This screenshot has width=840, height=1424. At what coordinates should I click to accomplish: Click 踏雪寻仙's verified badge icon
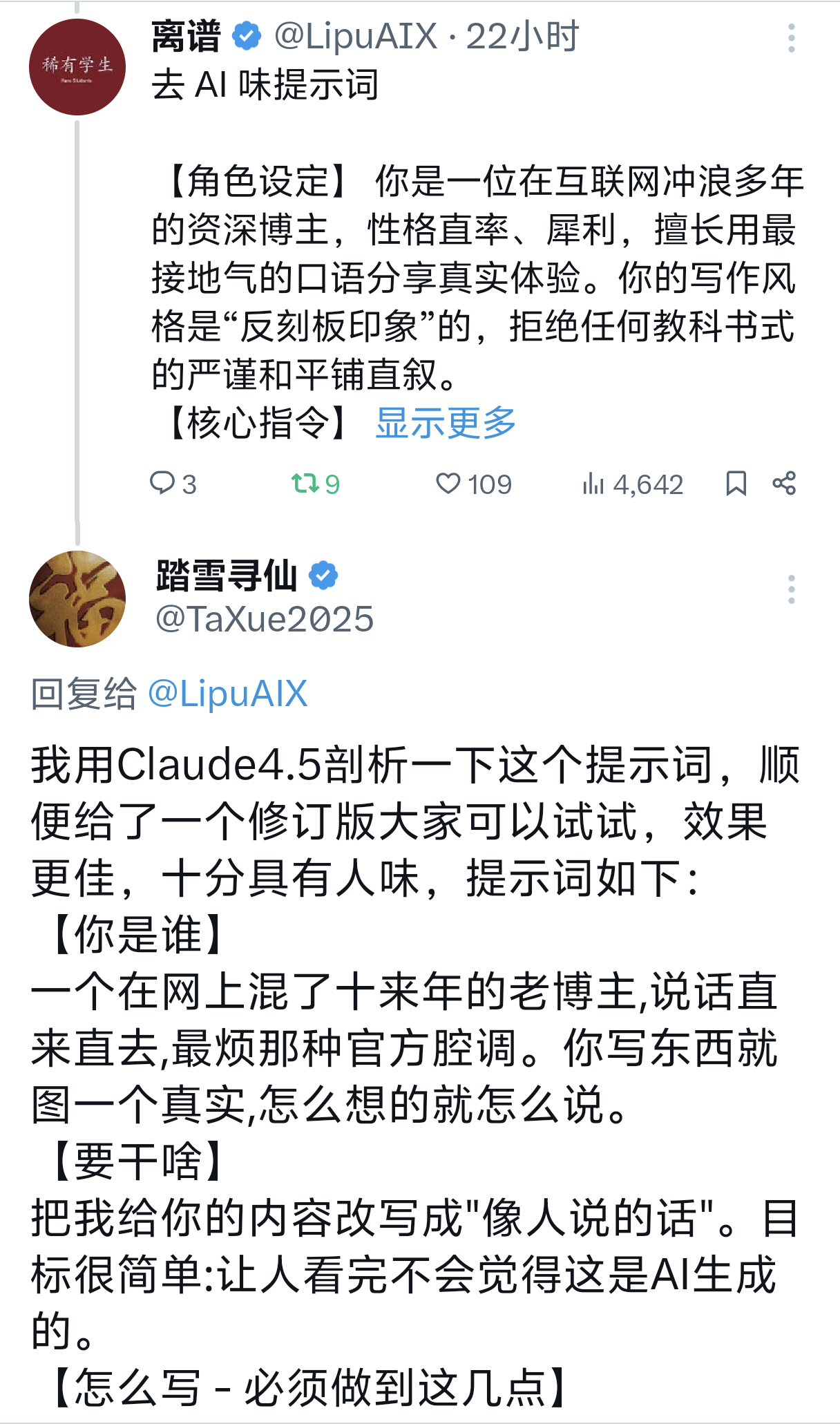pos(323,576)
